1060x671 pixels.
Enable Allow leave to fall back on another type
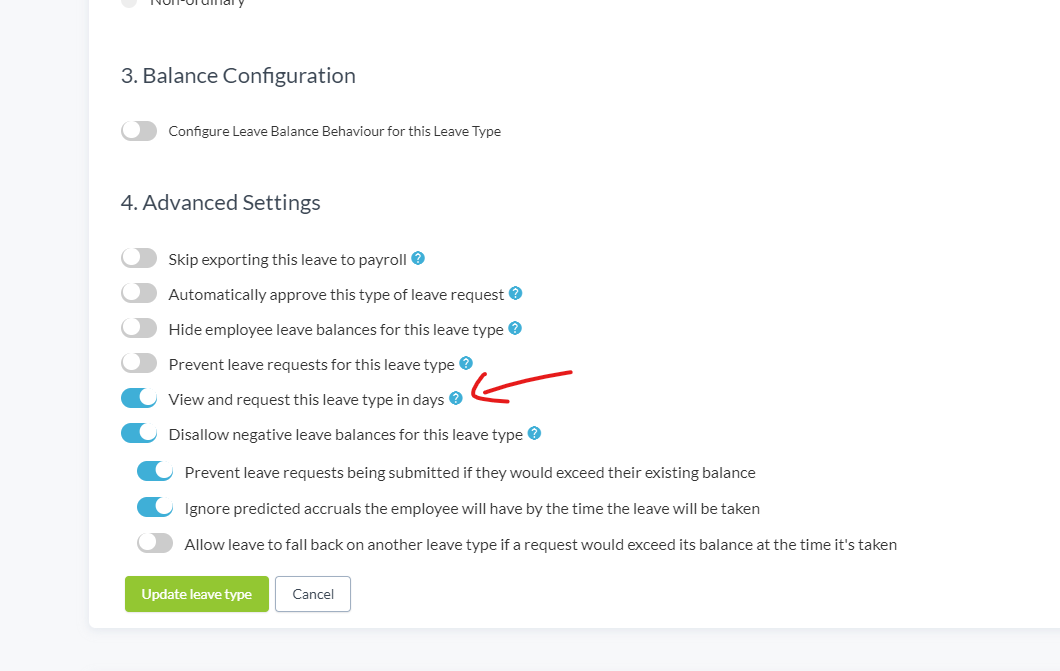[155, 543]
